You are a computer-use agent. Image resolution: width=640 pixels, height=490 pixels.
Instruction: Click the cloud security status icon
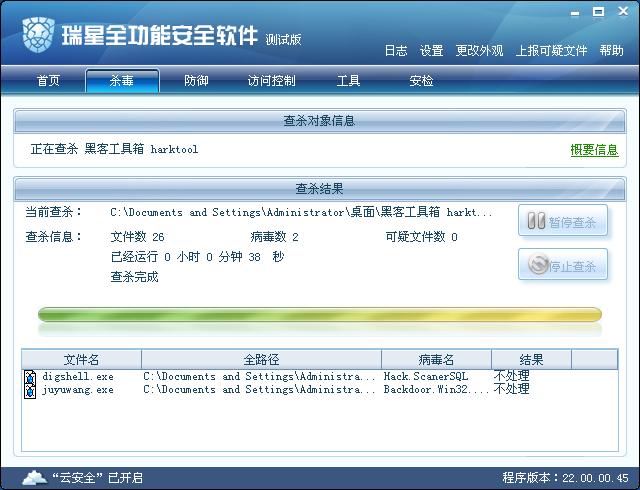coord(35,477)
